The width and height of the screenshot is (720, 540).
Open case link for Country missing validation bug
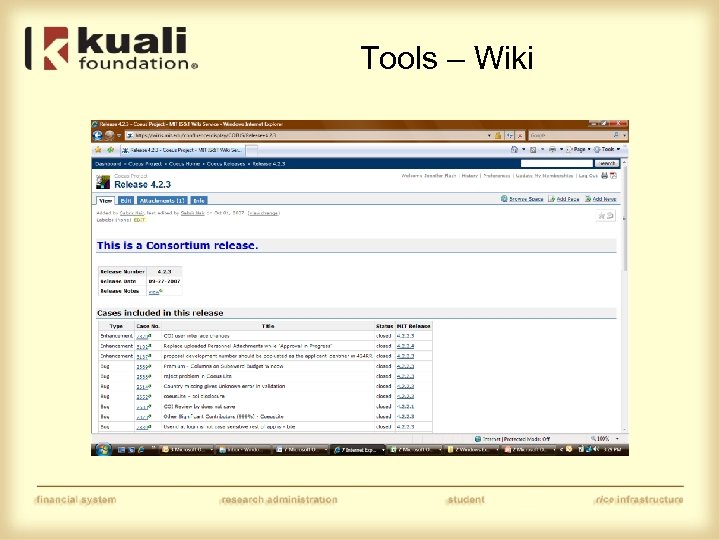[x=143, y=387]
